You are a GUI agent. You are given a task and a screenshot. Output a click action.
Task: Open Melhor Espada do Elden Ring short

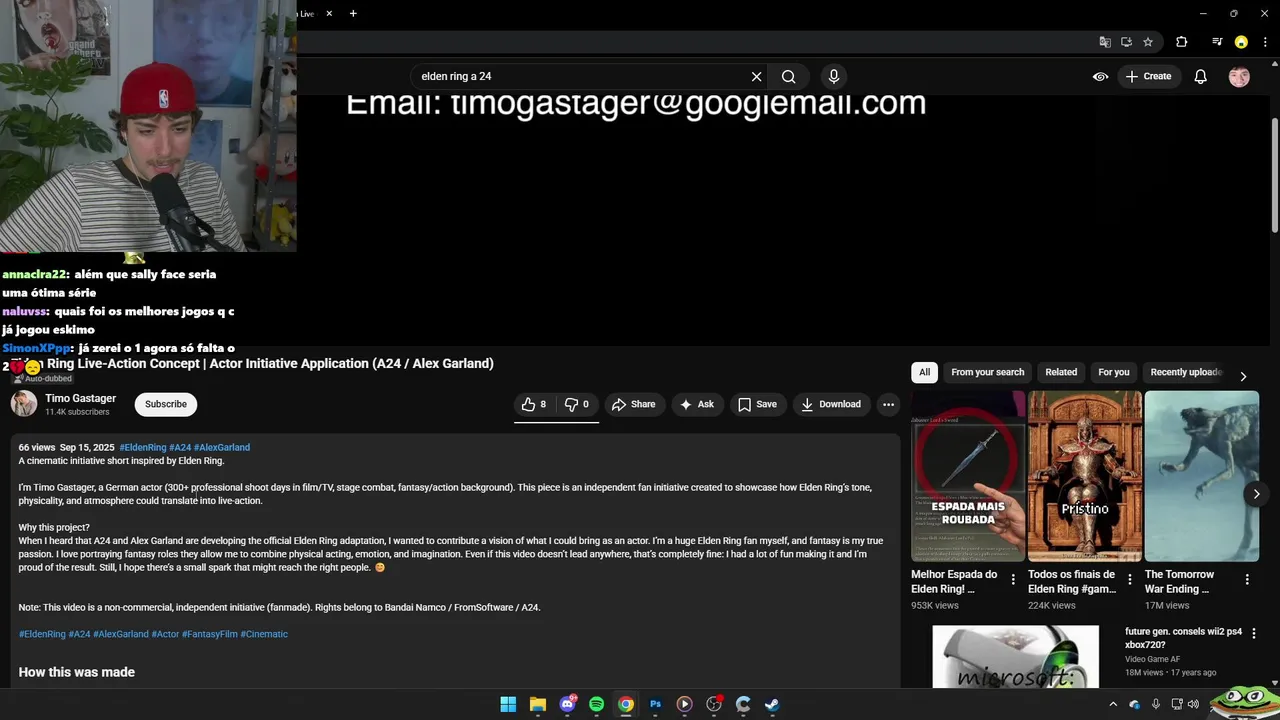(x=968, y=476)
